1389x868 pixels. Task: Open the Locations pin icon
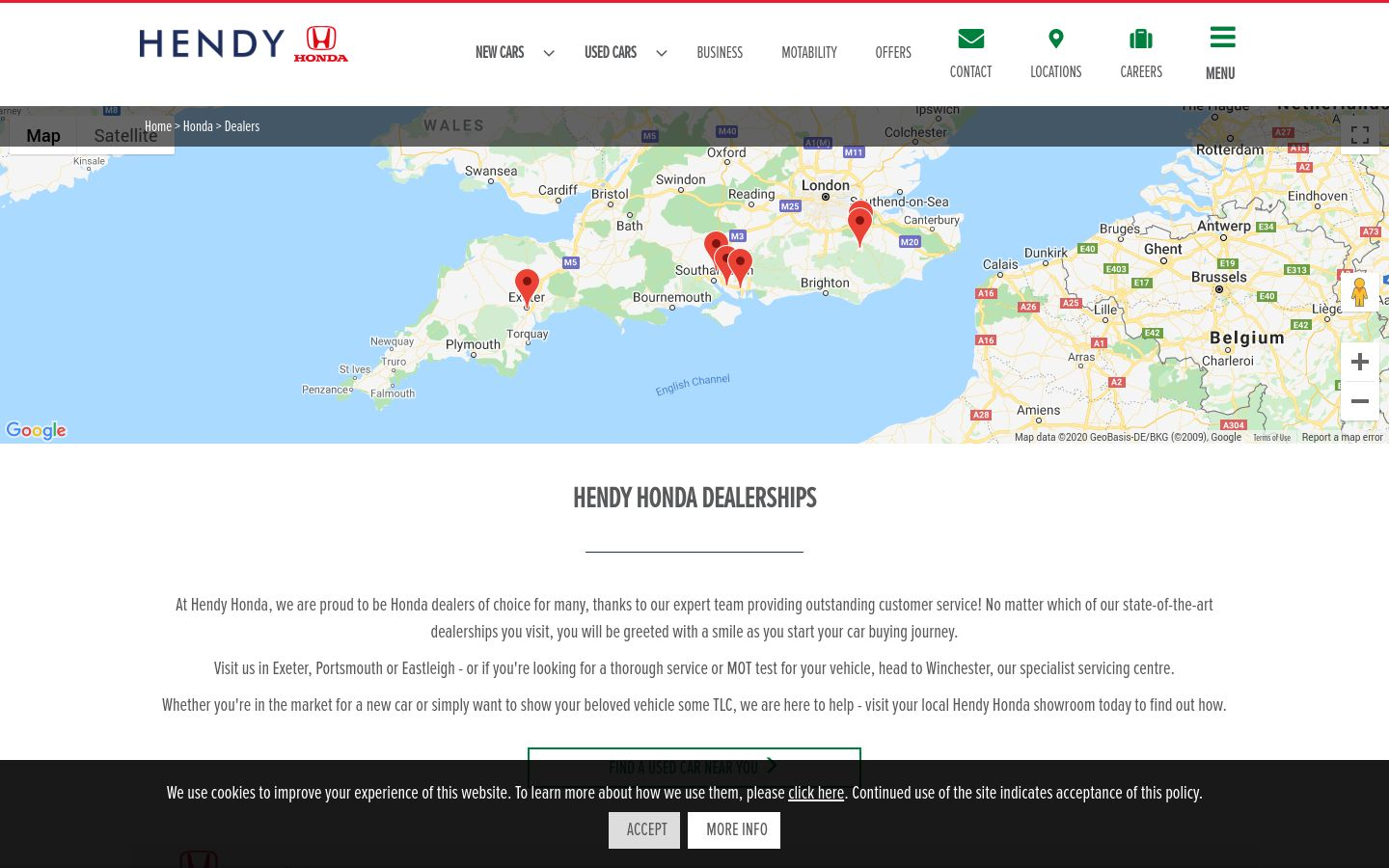(x=1056, y=39)
